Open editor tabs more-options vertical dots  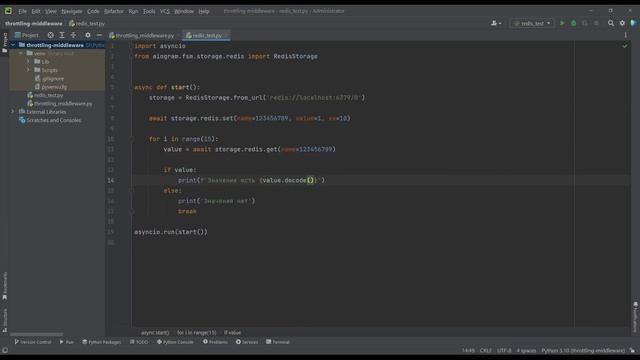tap(625, 36)
